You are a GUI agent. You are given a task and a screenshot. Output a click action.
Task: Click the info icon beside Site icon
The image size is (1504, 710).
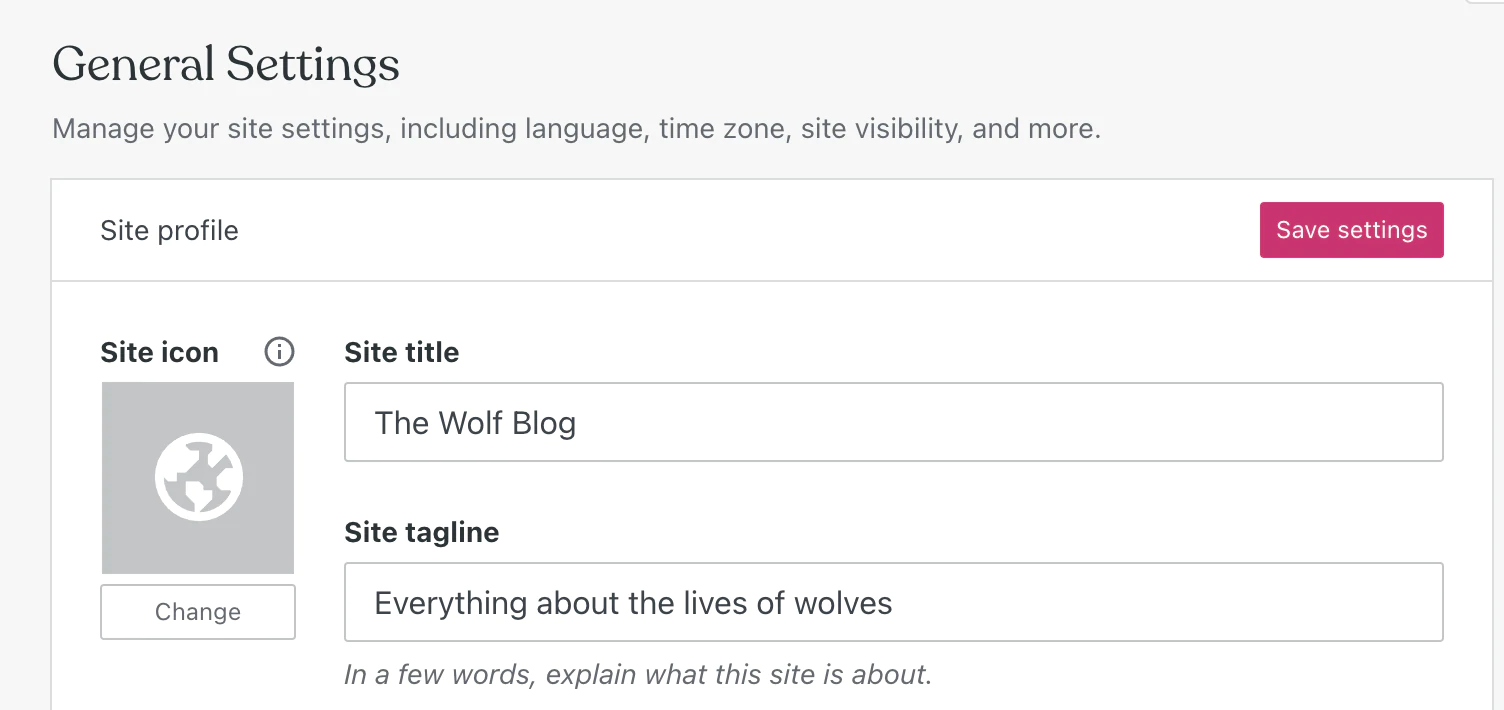(280, 352)
